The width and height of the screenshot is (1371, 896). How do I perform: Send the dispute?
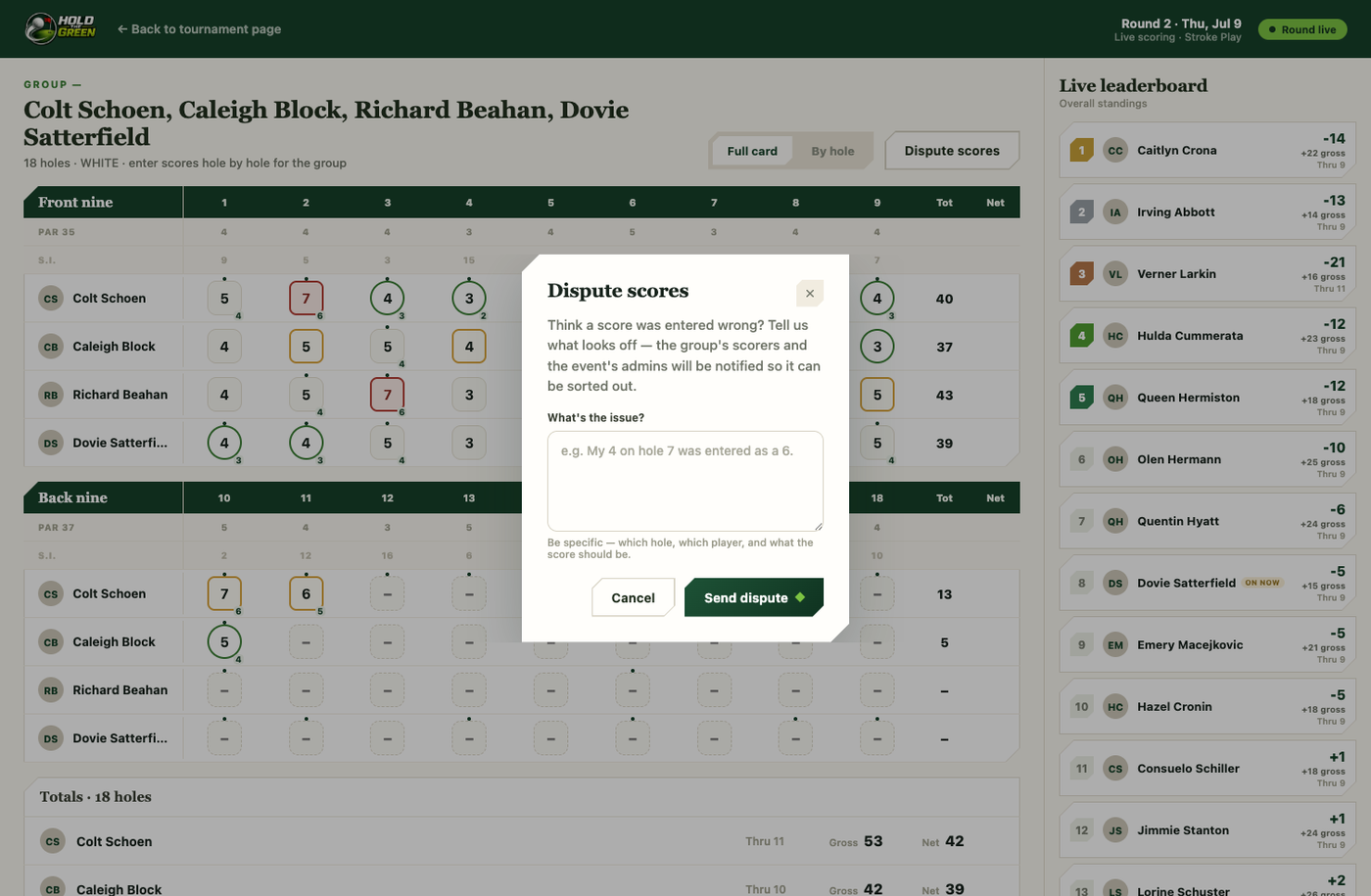click(x=754, y=597)
